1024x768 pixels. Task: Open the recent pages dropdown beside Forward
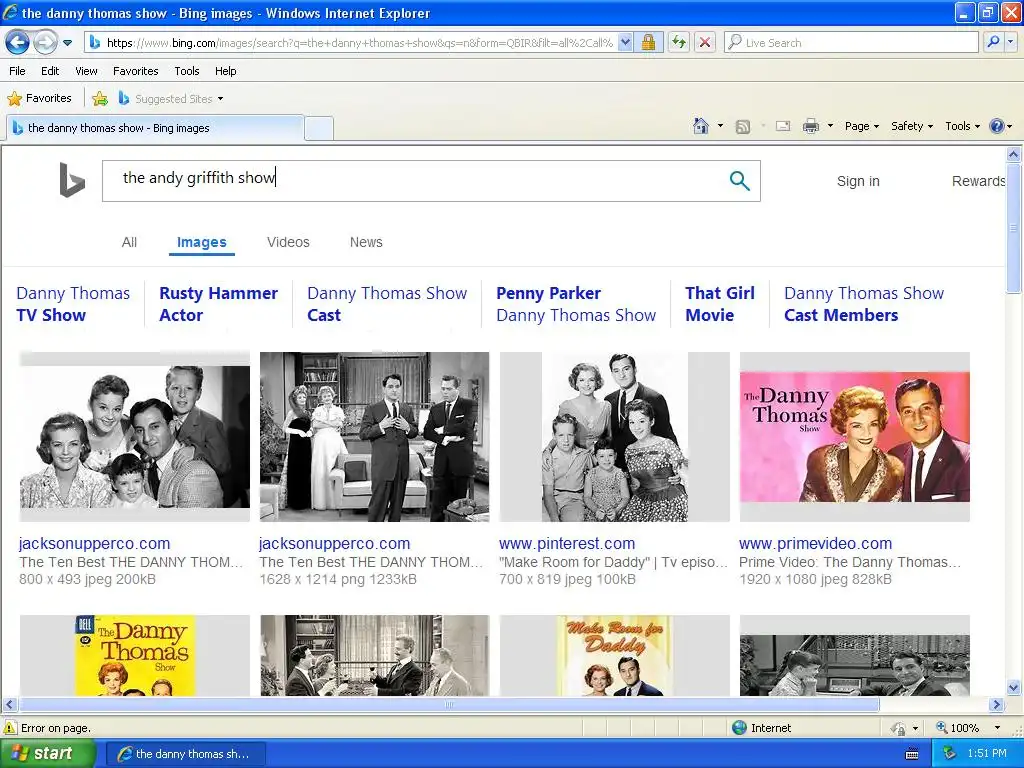[67, 43]
